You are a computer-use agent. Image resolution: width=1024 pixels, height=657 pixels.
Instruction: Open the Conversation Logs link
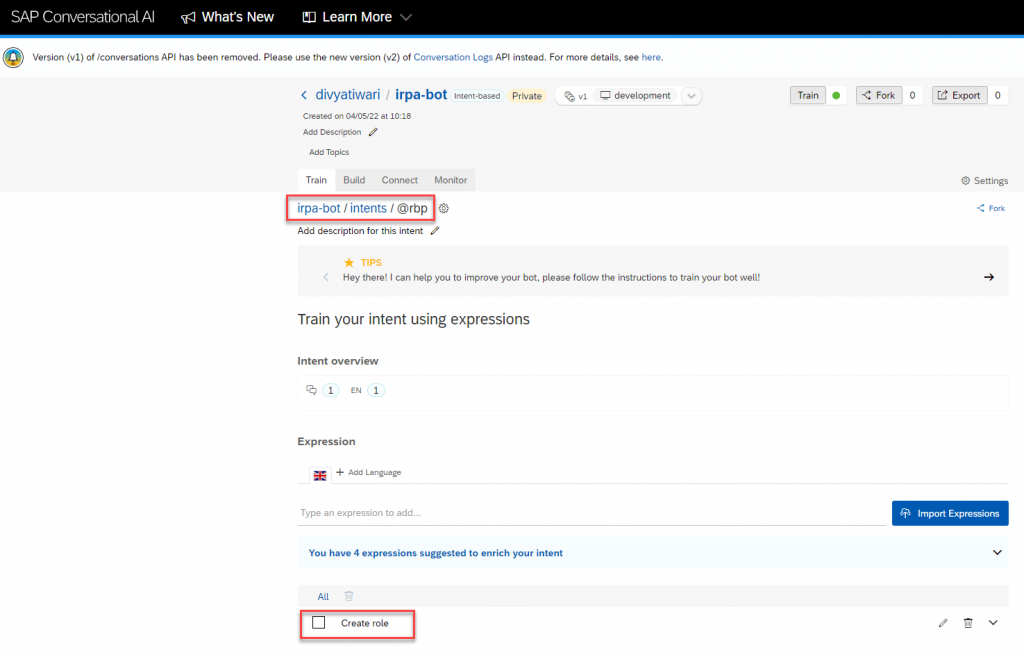(x=453, y=57)
